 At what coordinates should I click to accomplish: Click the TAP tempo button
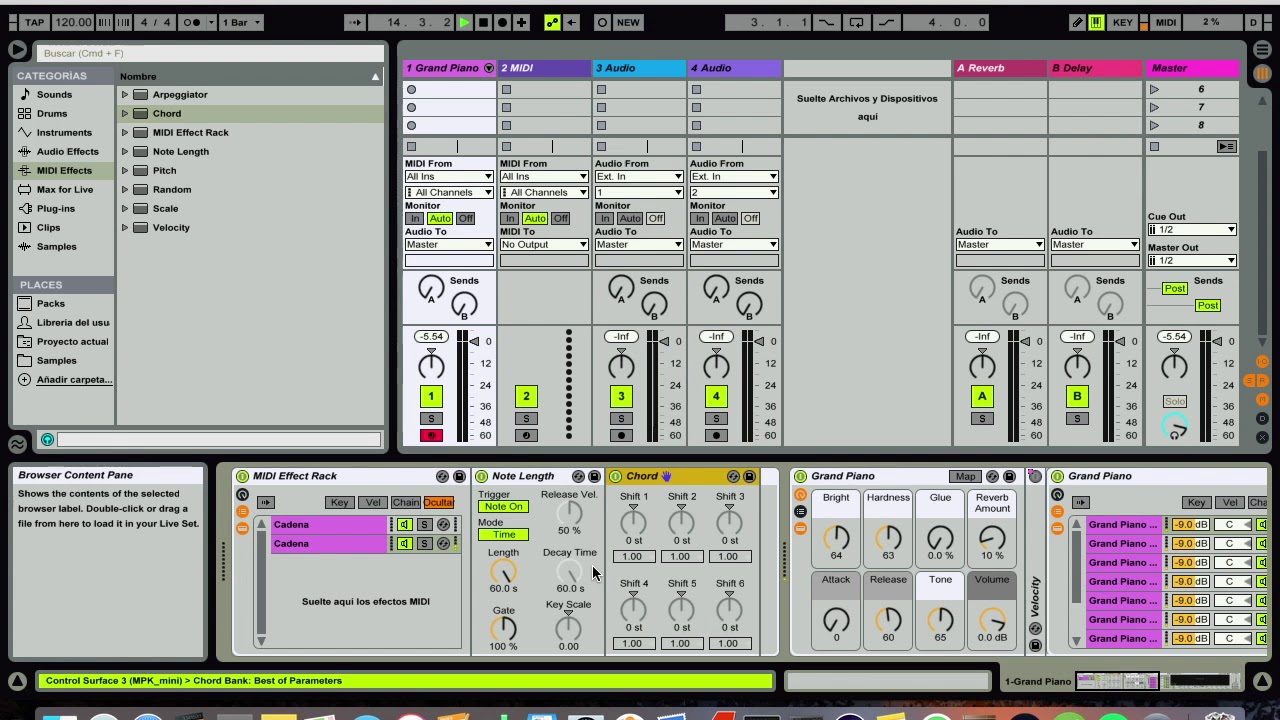coord(34,22)
